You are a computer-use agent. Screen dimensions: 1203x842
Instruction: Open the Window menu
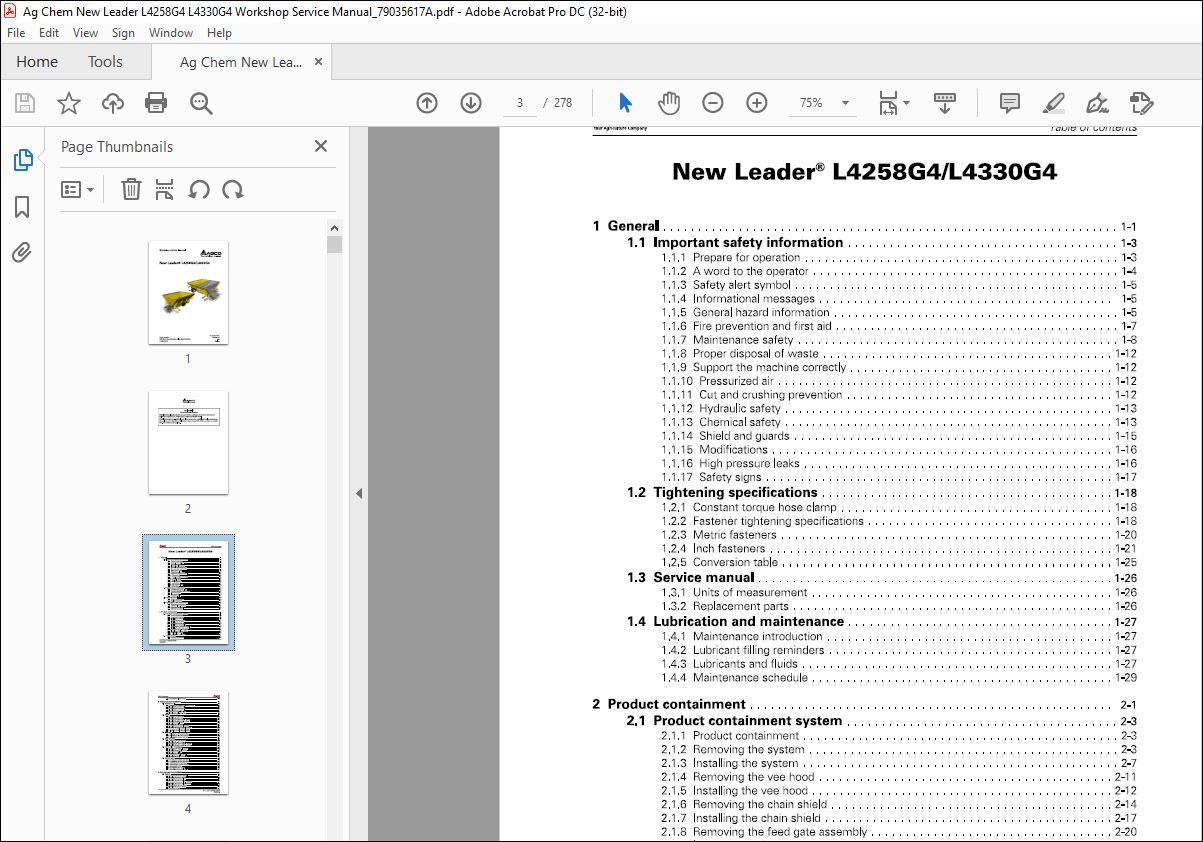click(x=171, y=33)
